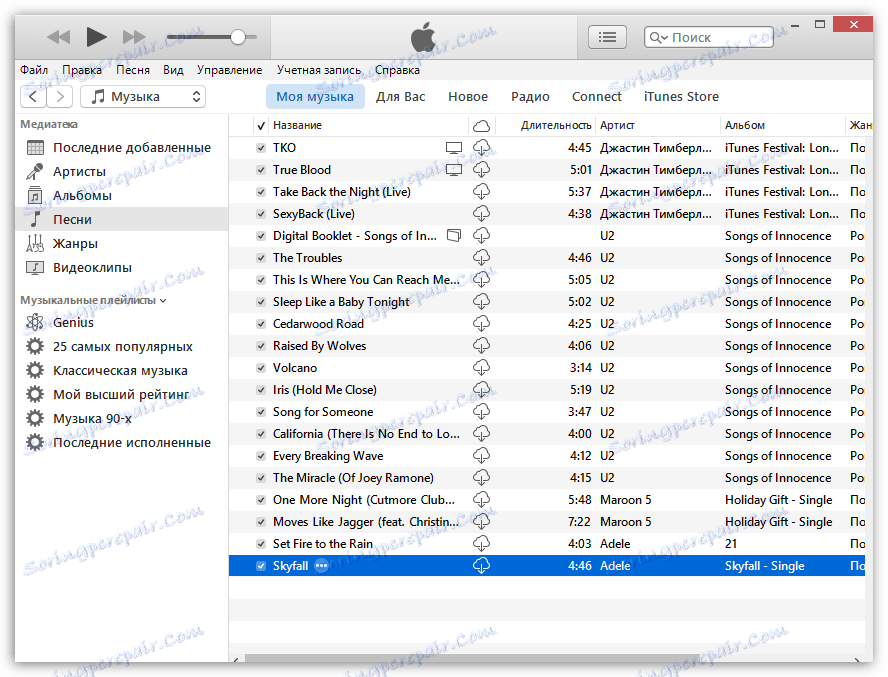Uncheck the Every Breaking Wave checkbox

pos(261,456)
